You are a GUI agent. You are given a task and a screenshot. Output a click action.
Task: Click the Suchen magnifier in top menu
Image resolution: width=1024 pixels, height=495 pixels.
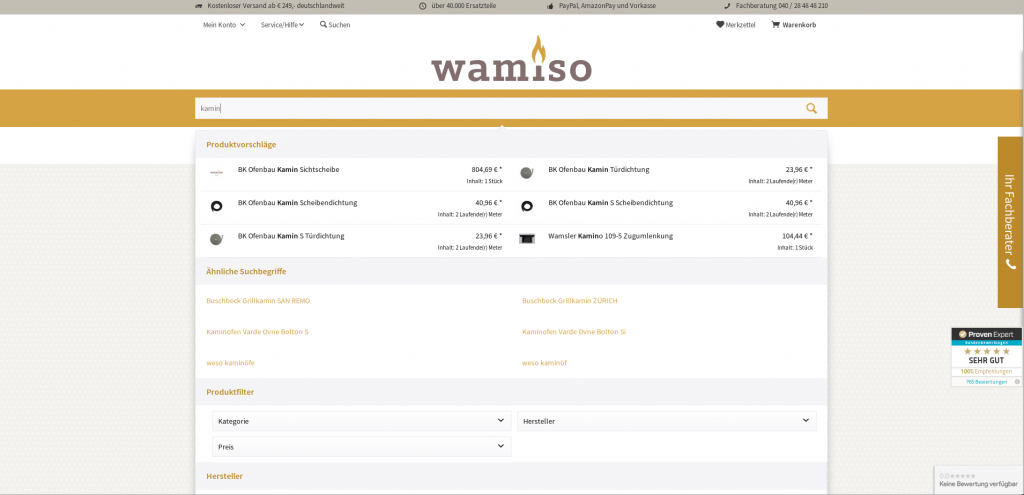click(323, 25)
